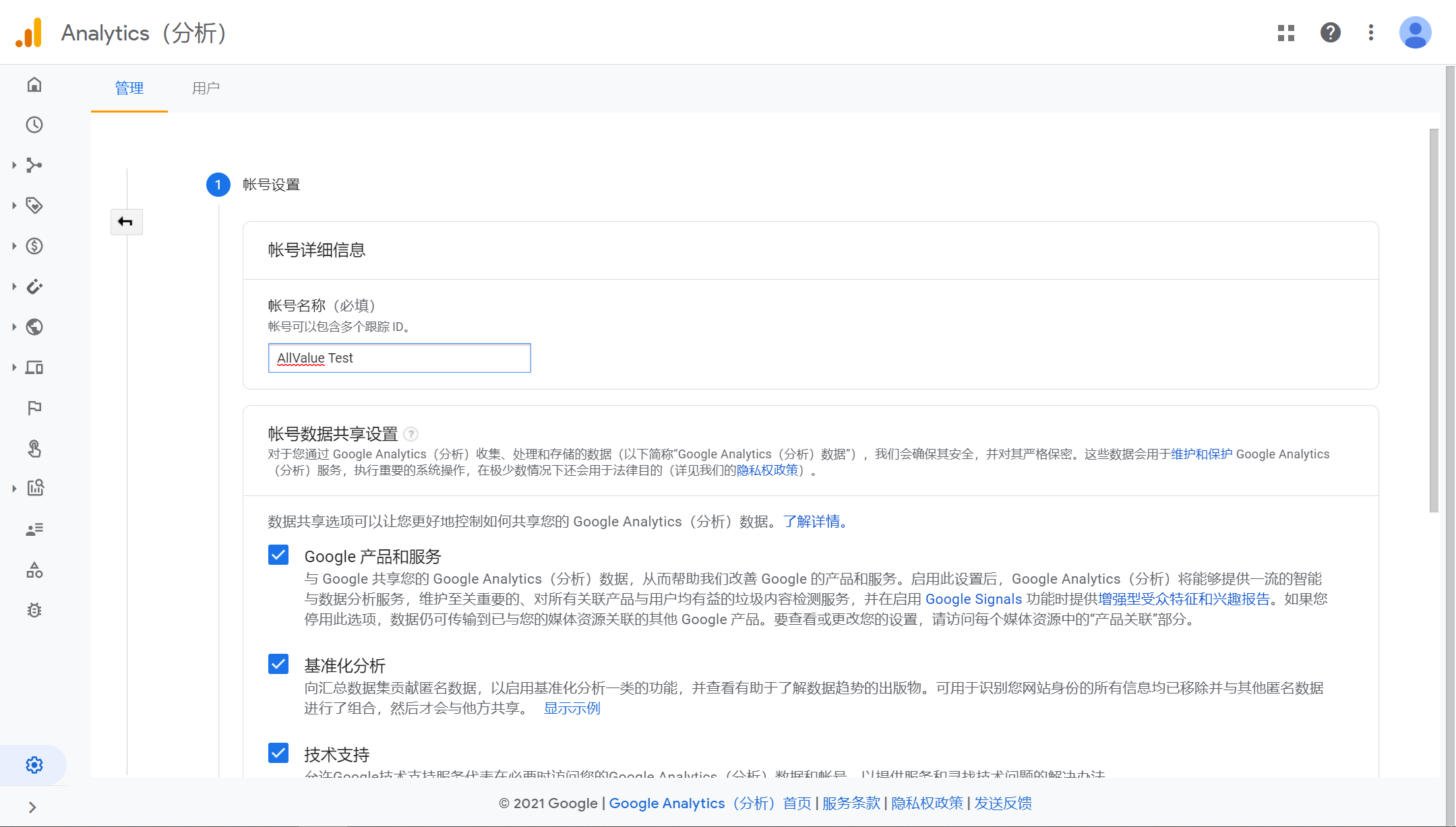This screenshot has width=1456, height=827.
Task: Expand the globe section sidebar arrow
Action: tap(14, 327)
